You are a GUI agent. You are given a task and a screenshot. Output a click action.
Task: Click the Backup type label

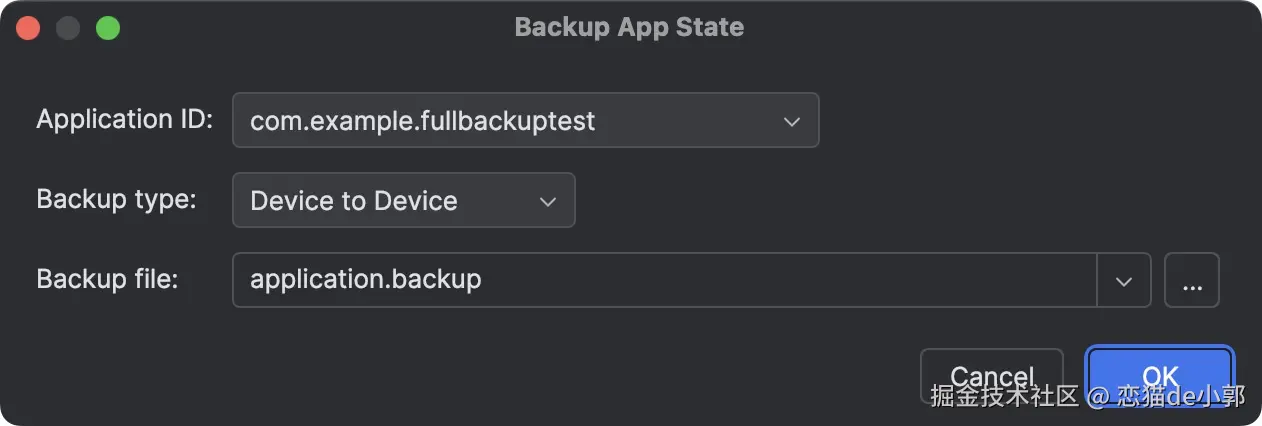(116, 199)
